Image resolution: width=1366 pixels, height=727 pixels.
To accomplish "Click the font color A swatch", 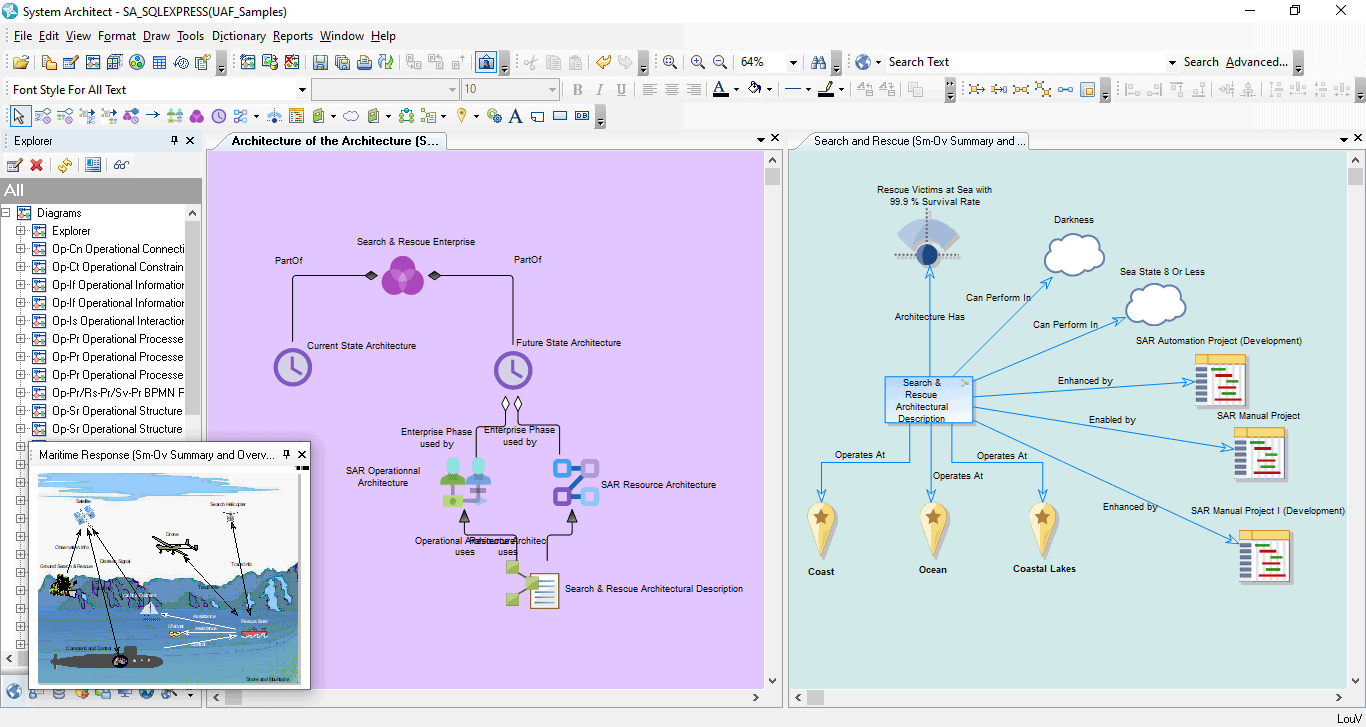I will coord(720,89).
